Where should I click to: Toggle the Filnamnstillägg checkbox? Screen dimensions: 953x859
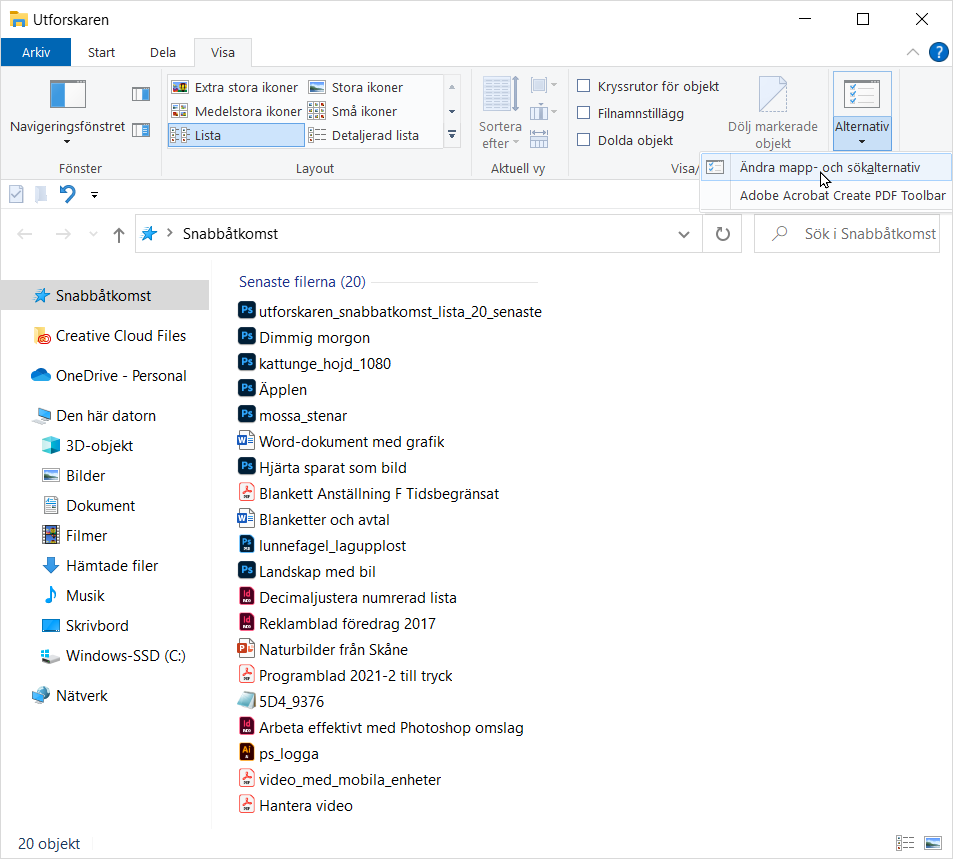[x=584, y=114]
